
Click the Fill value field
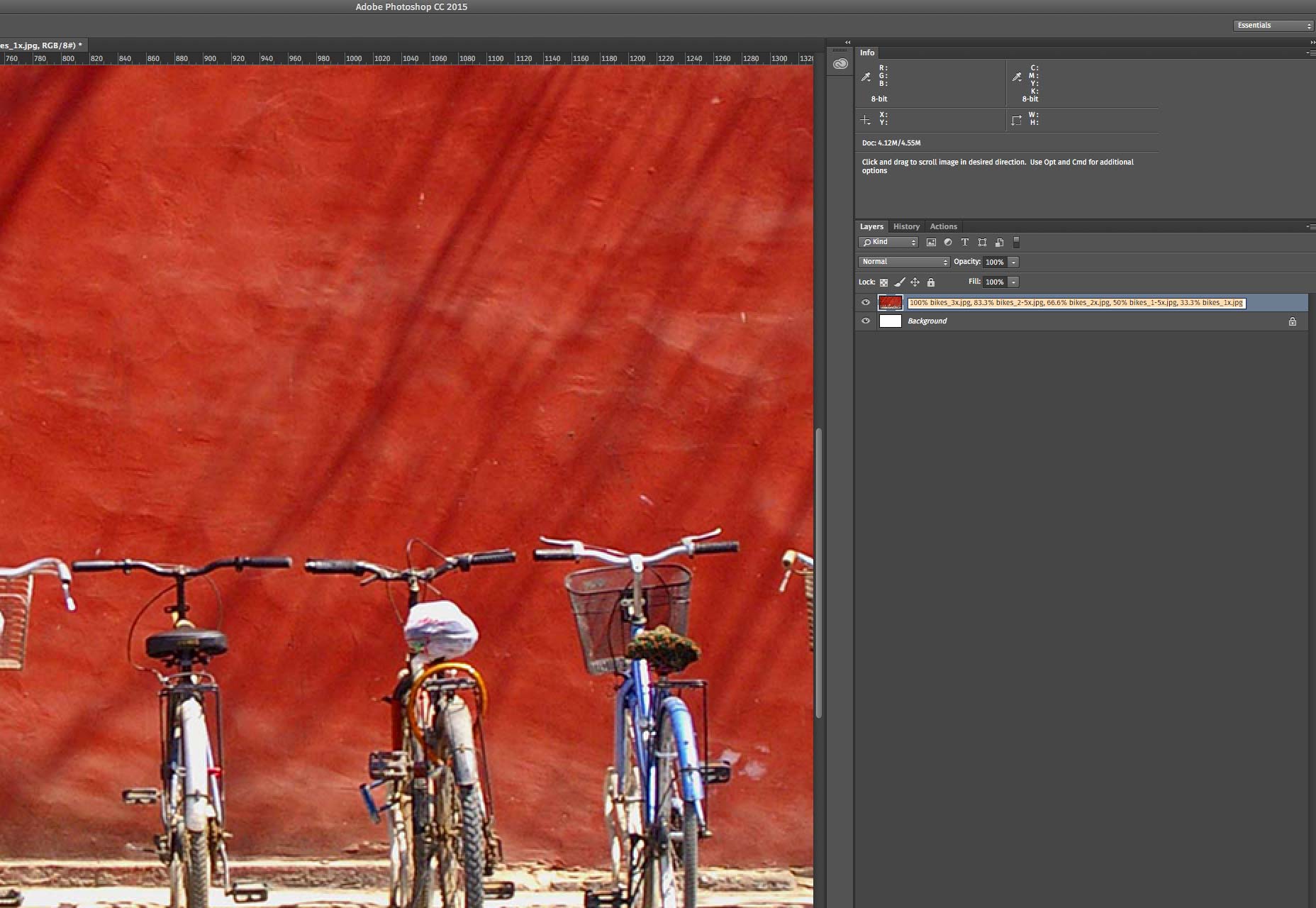click(995, 282)
